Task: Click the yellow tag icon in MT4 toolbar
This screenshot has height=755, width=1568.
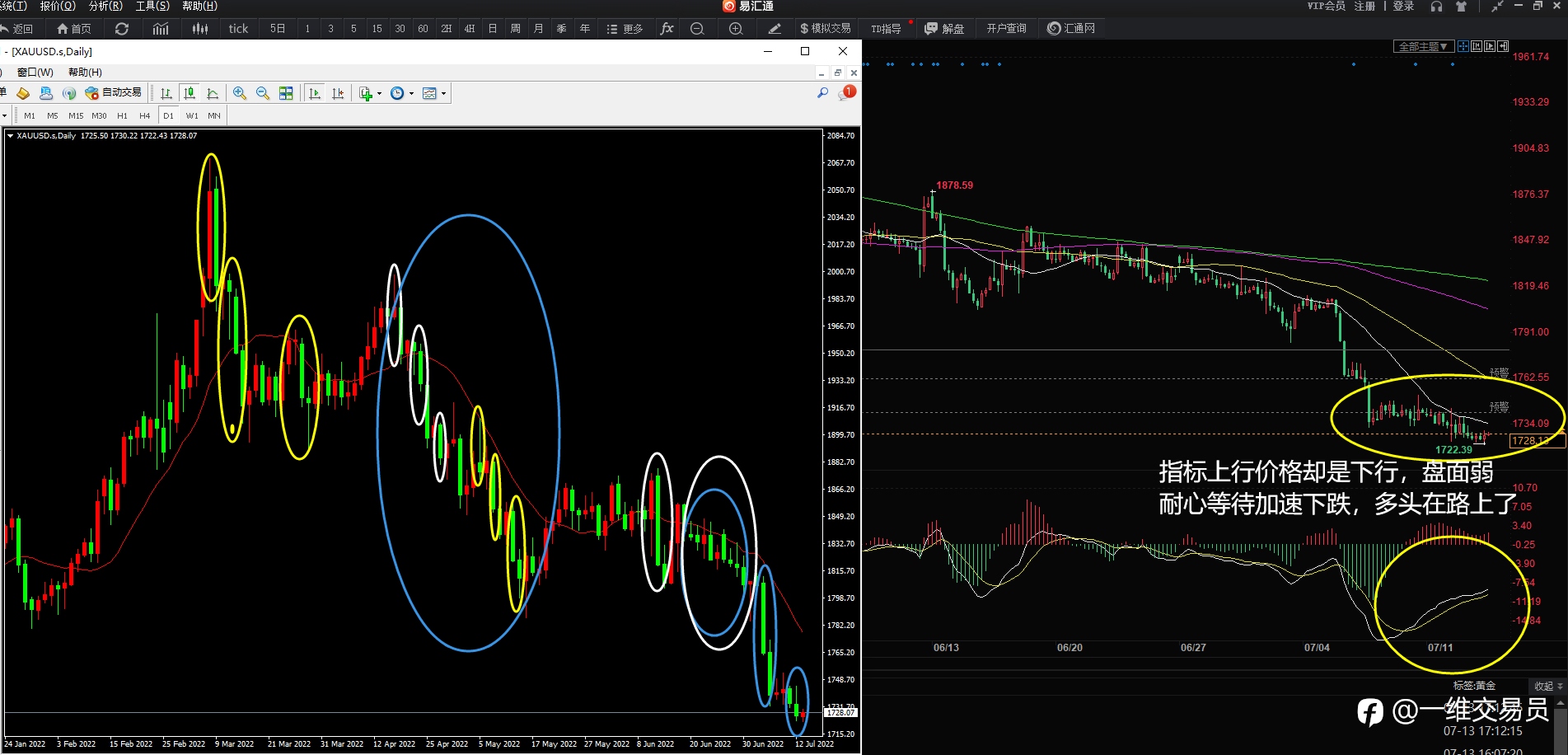Action: [x=23, y=93]
